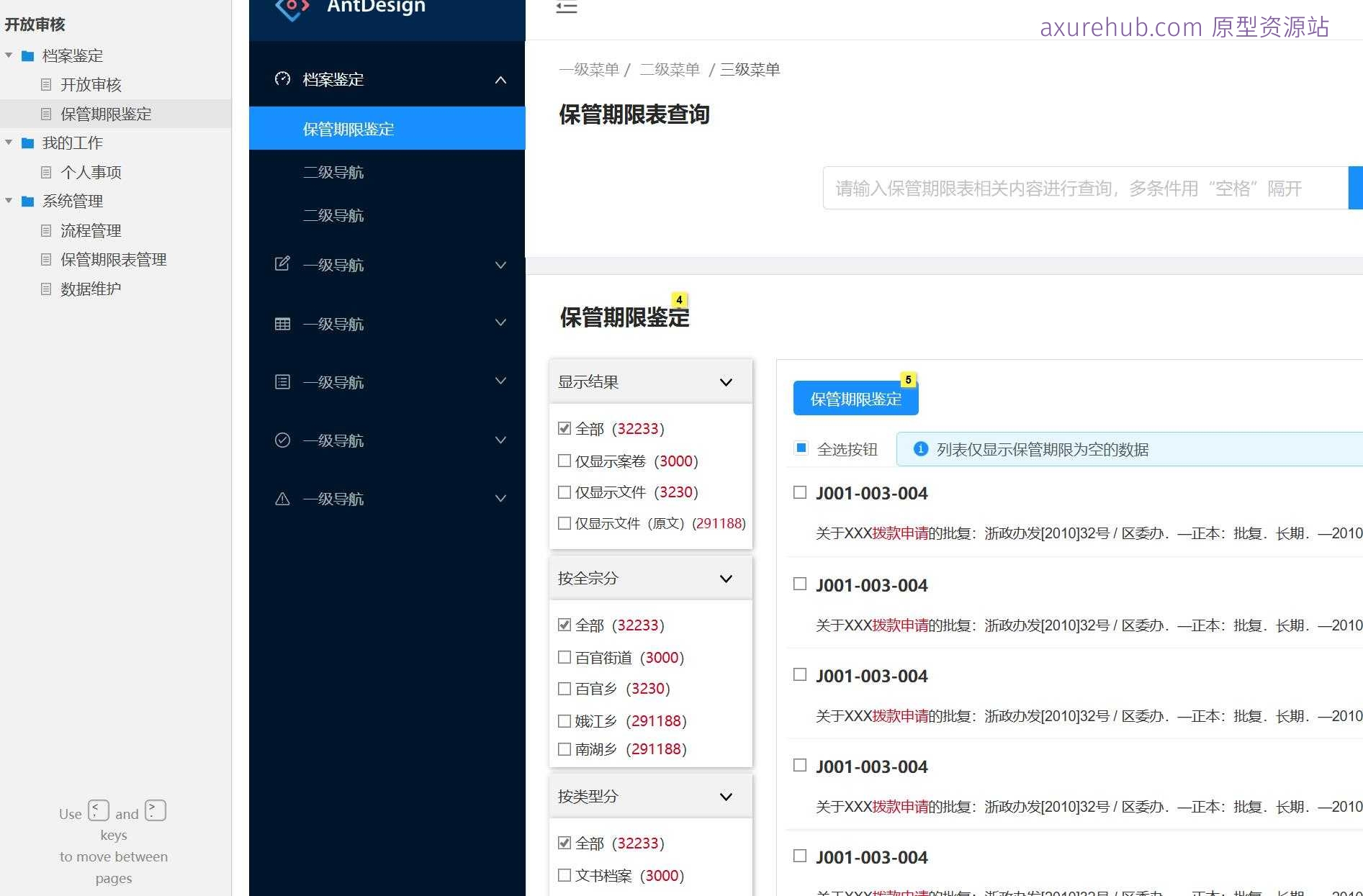Click the list icon 一级导航 entry
The height and width of the screenshot is (896, 1363).
282,381
